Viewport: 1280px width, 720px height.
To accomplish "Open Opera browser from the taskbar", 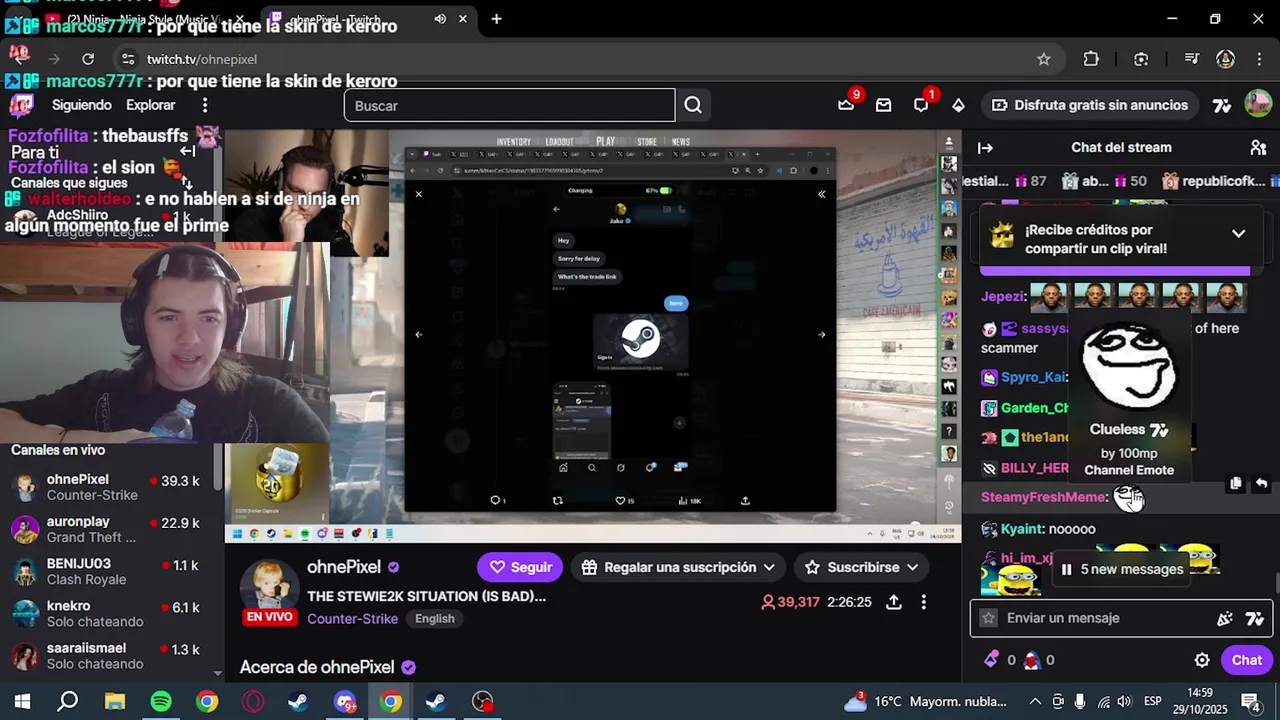I will coord(253,701).
